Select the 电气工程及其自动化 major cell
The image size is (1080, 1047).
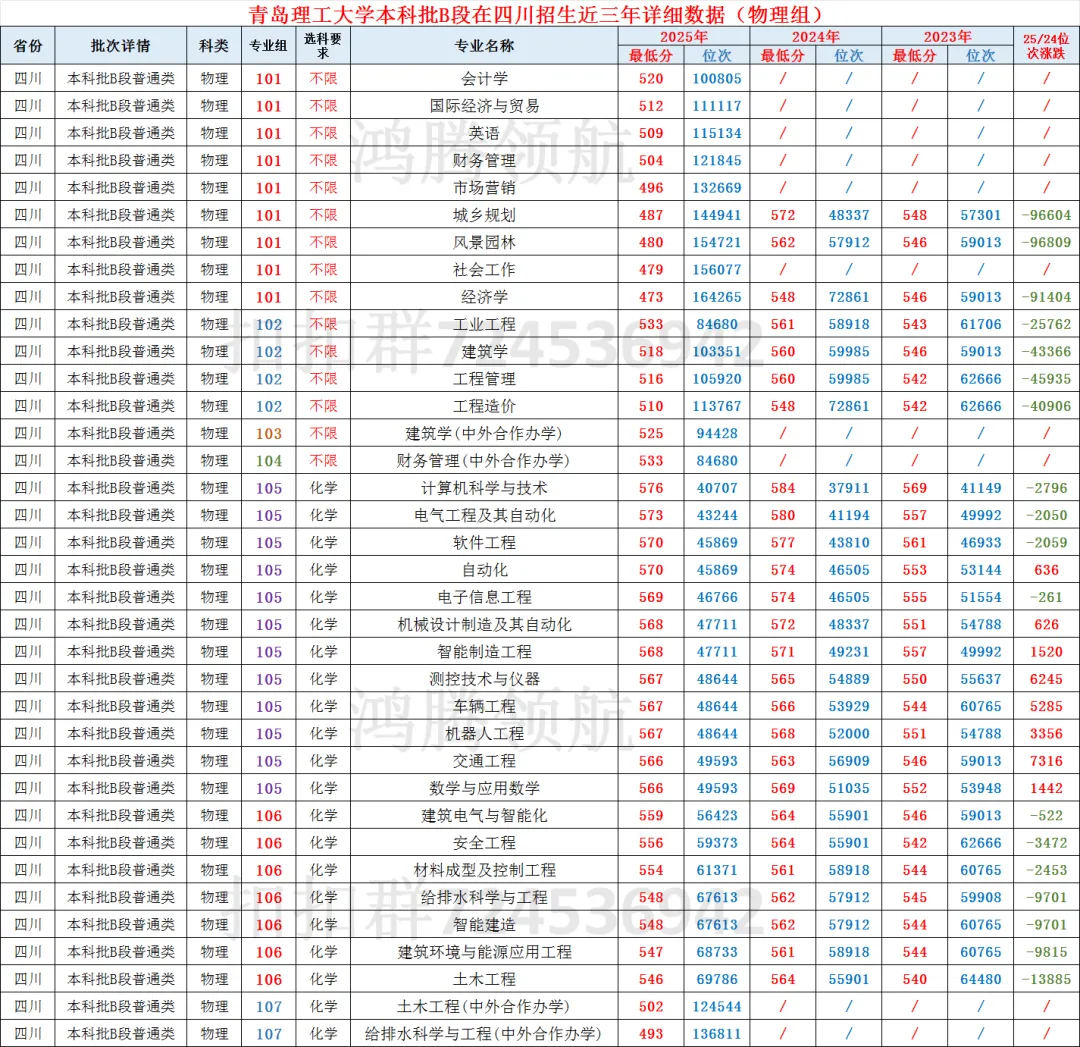click(x=484, y=515)
